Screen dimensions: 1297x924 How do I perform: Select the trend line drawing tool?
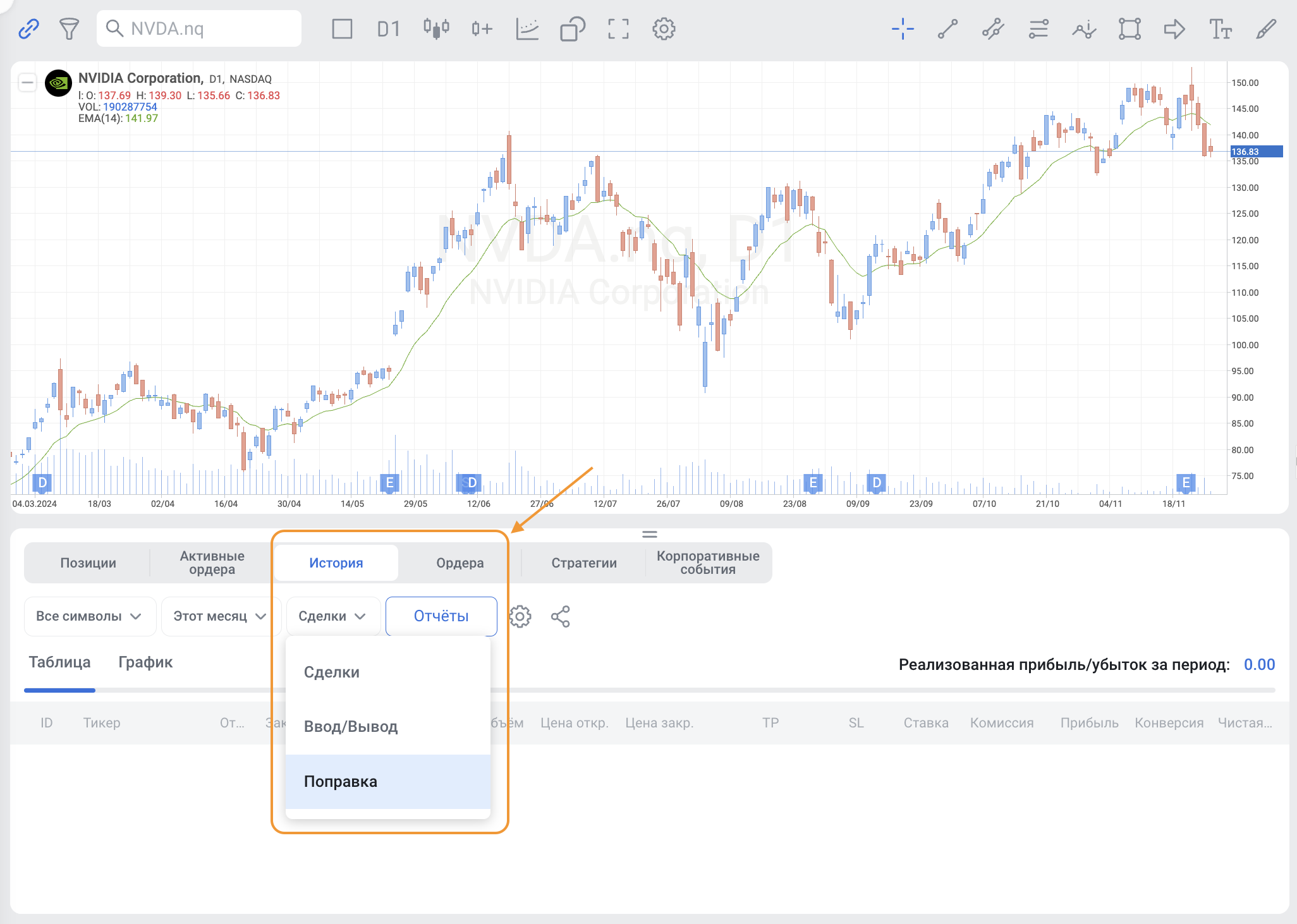coord(947,28)
